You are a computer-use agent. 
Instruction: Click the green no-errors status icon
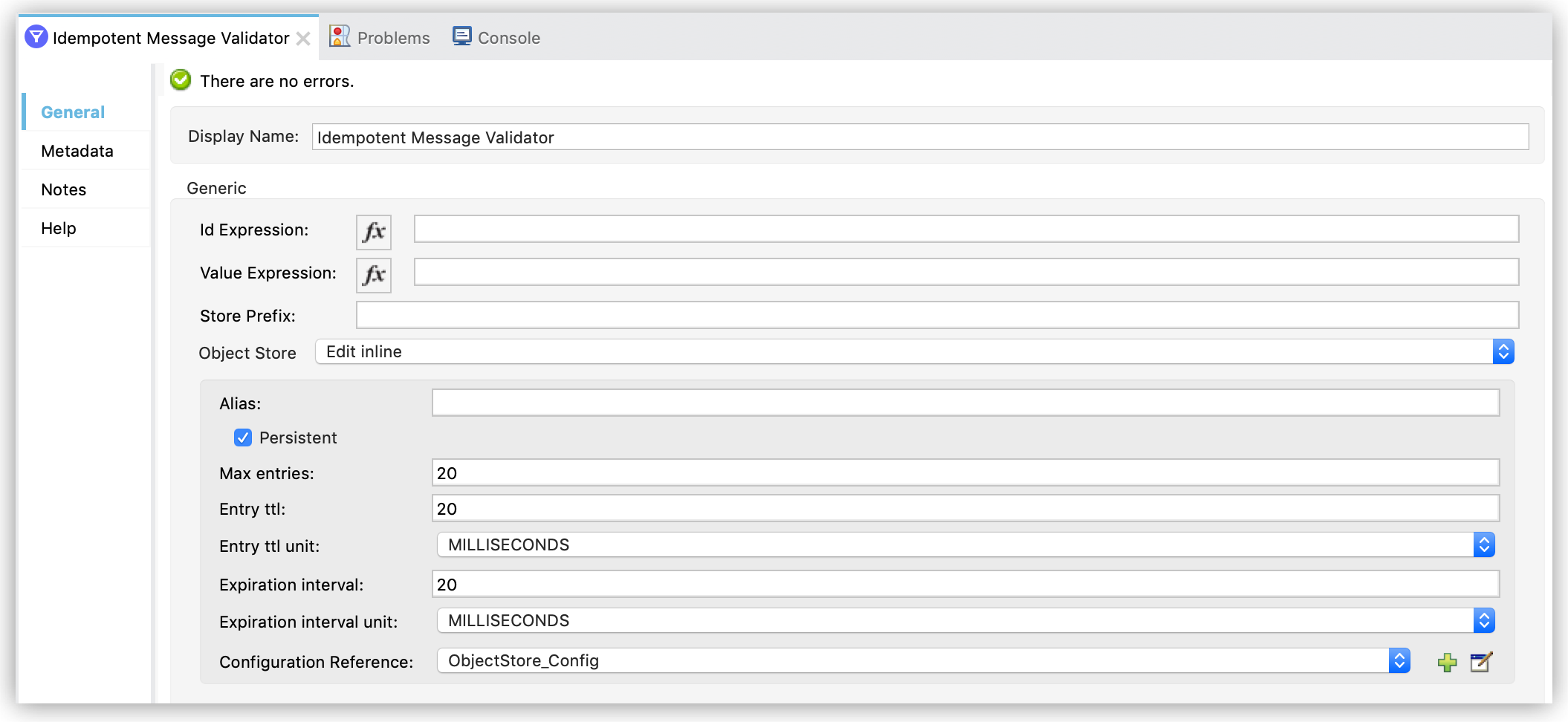point(180,80)
